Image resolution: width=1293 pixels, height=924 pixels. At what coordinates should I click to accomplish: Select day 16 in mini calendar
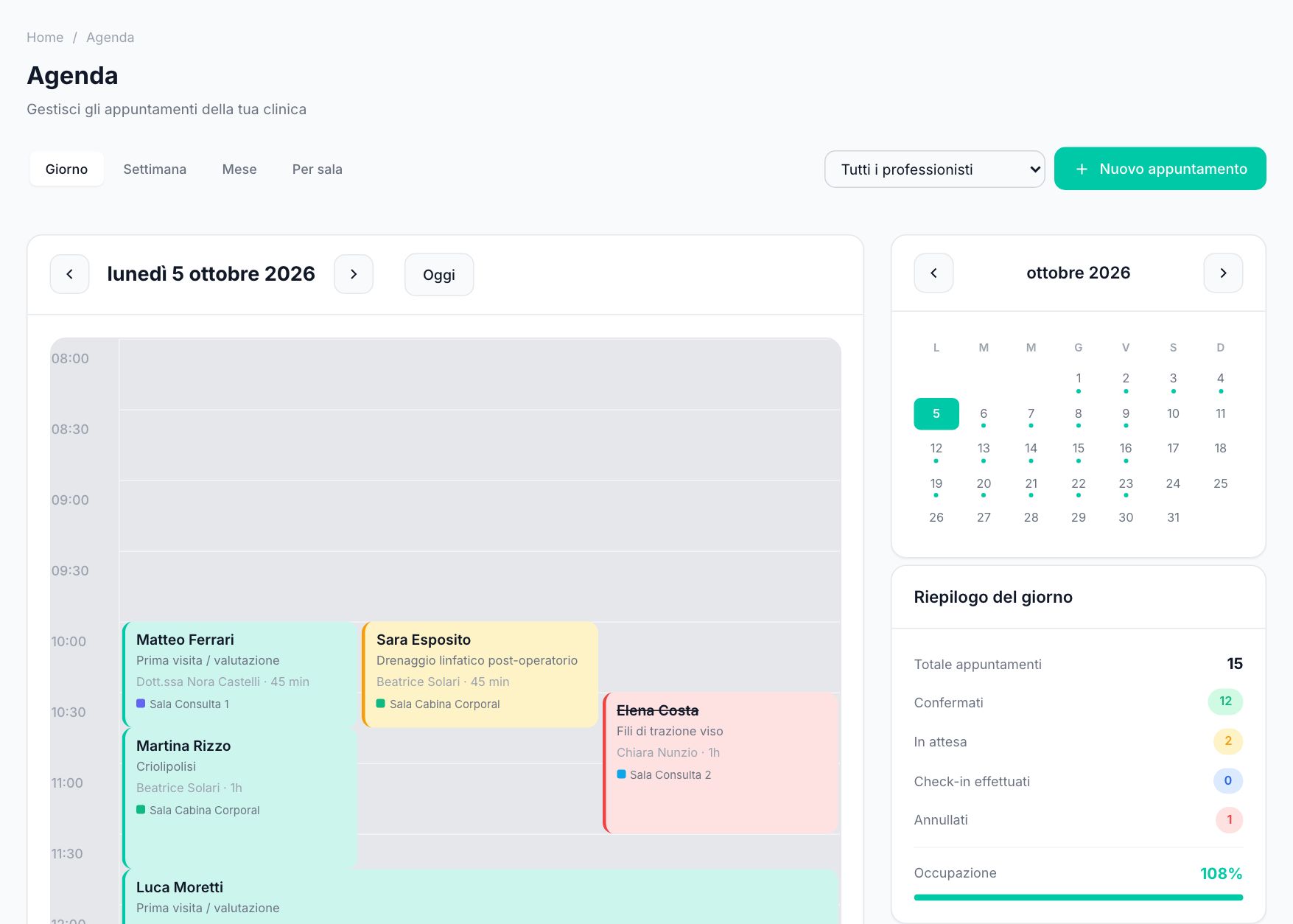click(x=1126, y=449)
